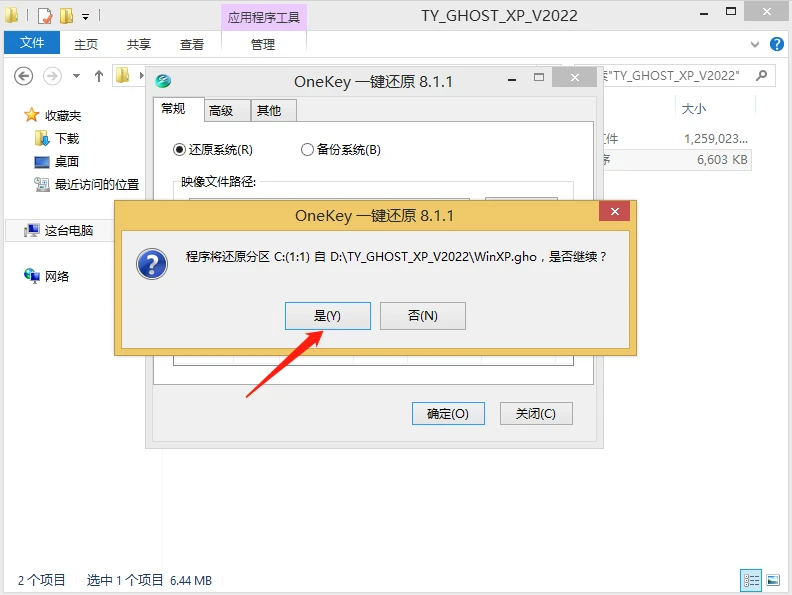This screenshot has height=595, width=792.
Task: Close the yellow OneKey confirmation dialog
Action: coord(614,212)
